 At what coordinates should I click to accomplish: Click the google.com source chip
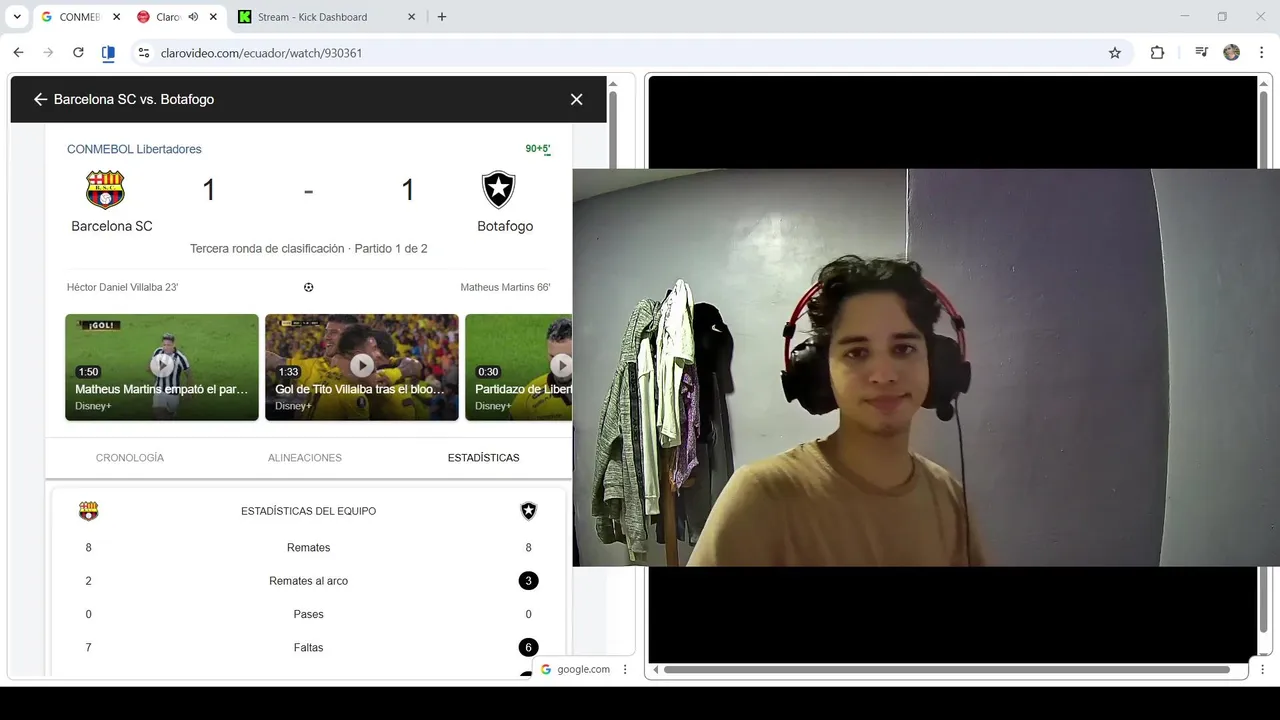point(576,670)
